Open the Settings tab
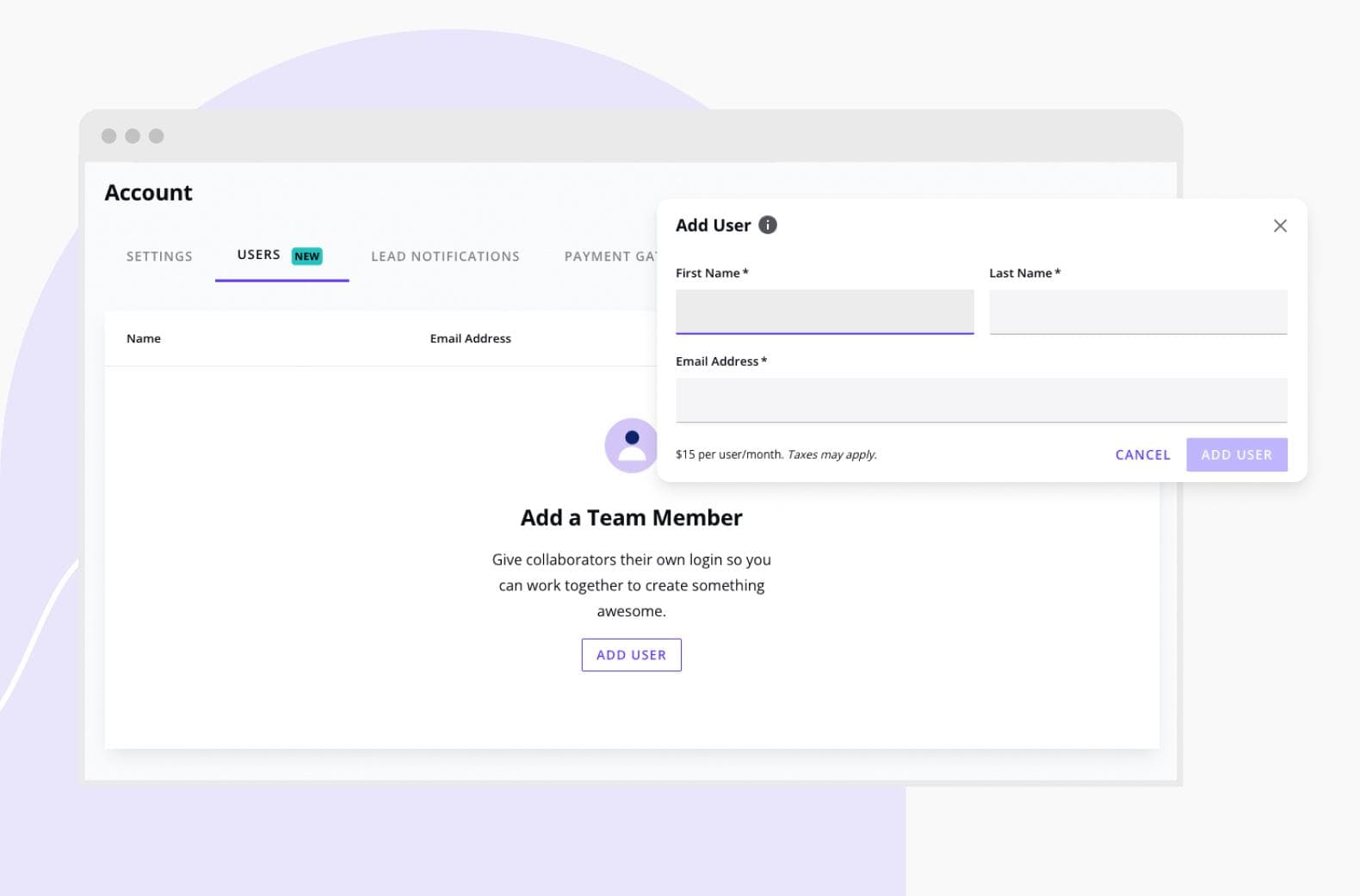The image size is (1360, 896). coord(159,256)
